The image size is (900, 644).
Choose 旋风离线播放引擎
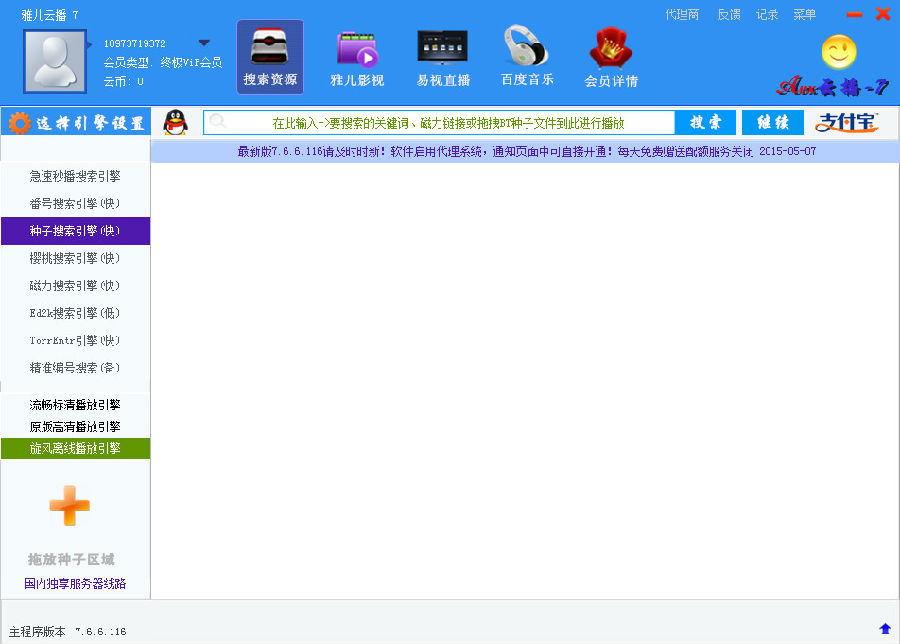tap(75, 448)
